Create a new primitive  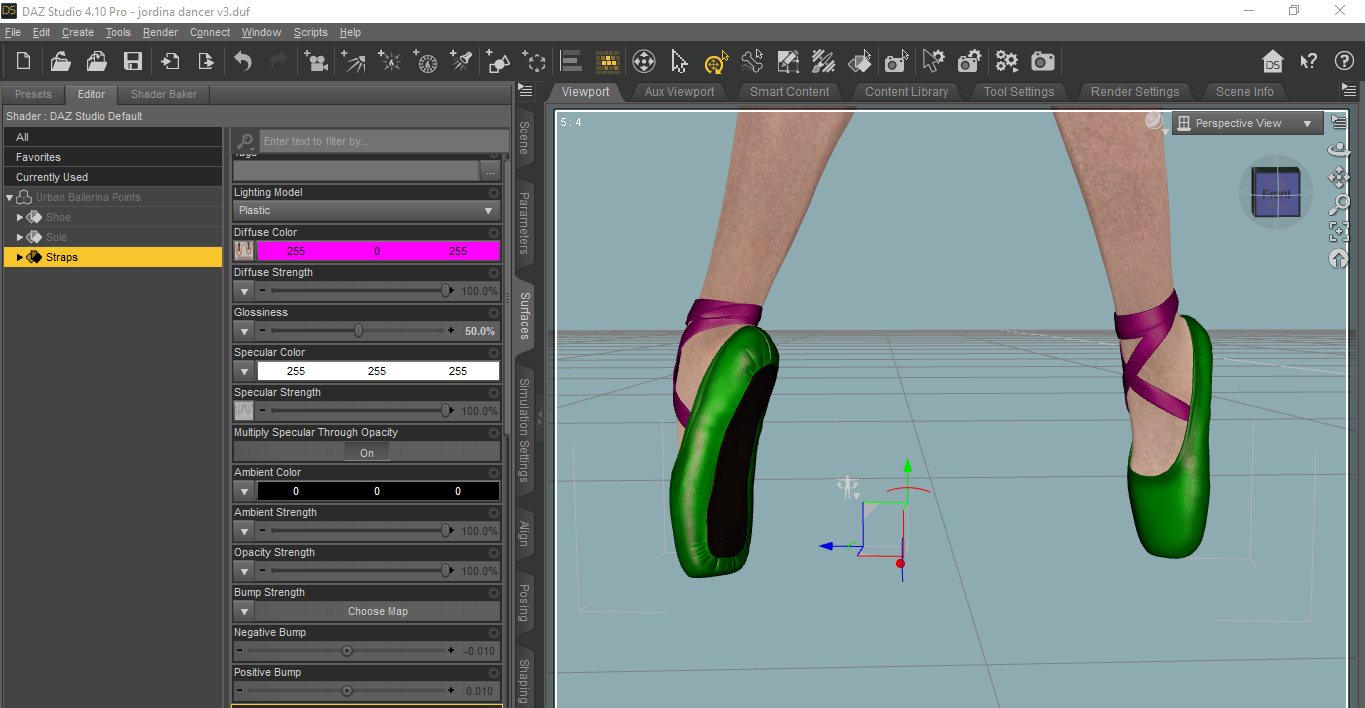[x=497, y=61]
